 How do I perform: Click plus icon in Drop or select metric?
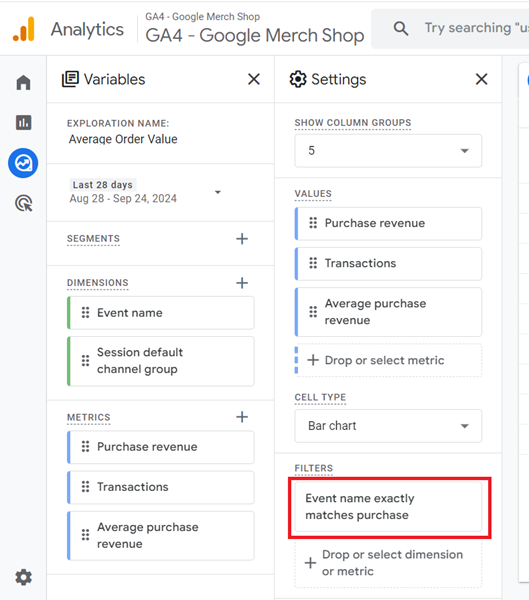(x=313, y=360)
